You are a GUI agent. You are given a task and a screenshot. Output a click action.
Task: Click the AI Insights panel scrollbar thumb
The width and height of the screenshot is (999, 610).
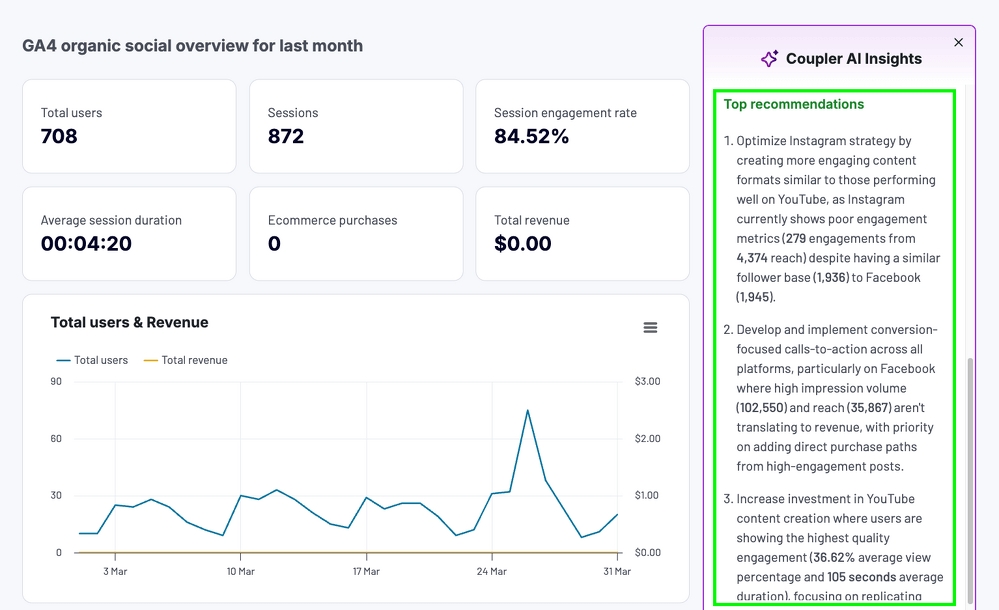pyautogui.click(x=968, y=480)
